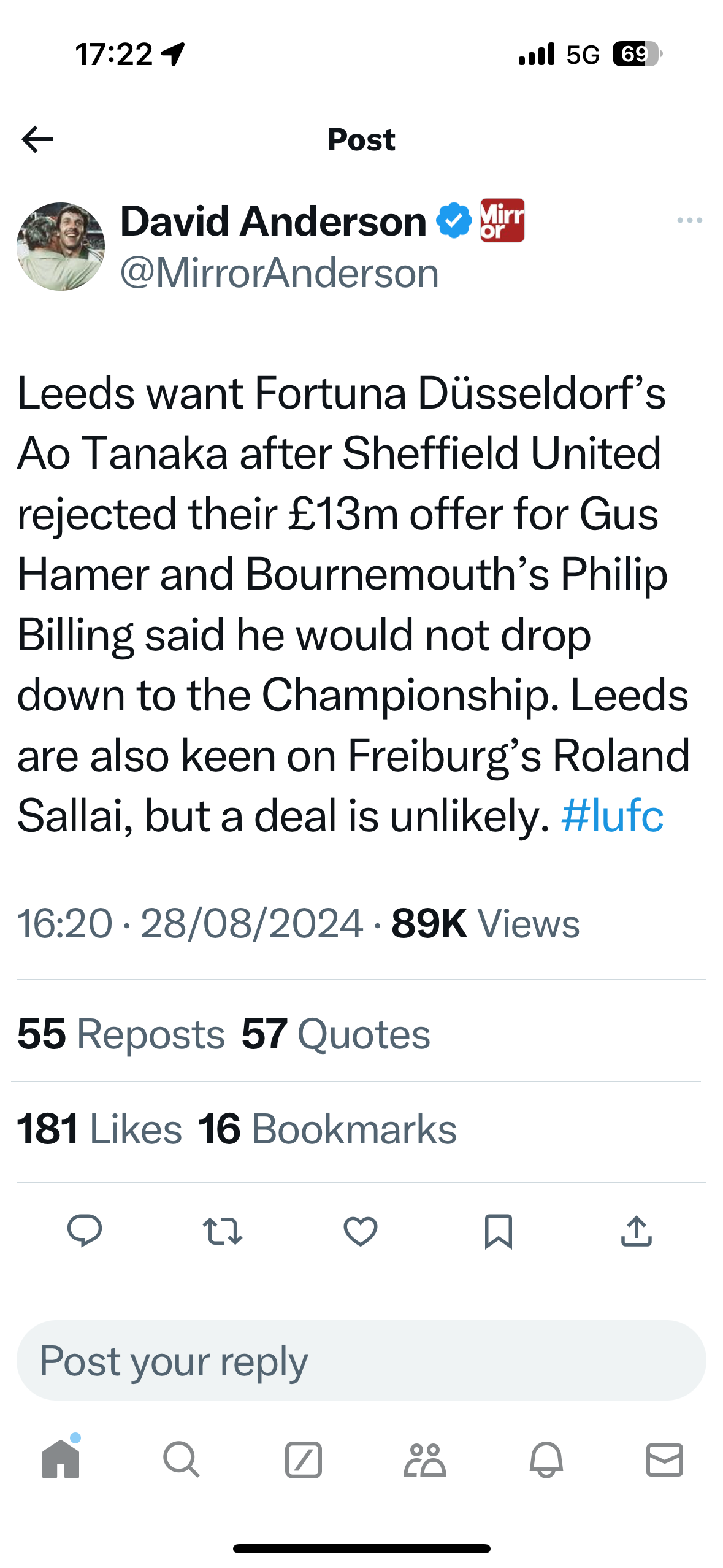
Task: Open the Communities people icon tab
Action: point(424,1459)
